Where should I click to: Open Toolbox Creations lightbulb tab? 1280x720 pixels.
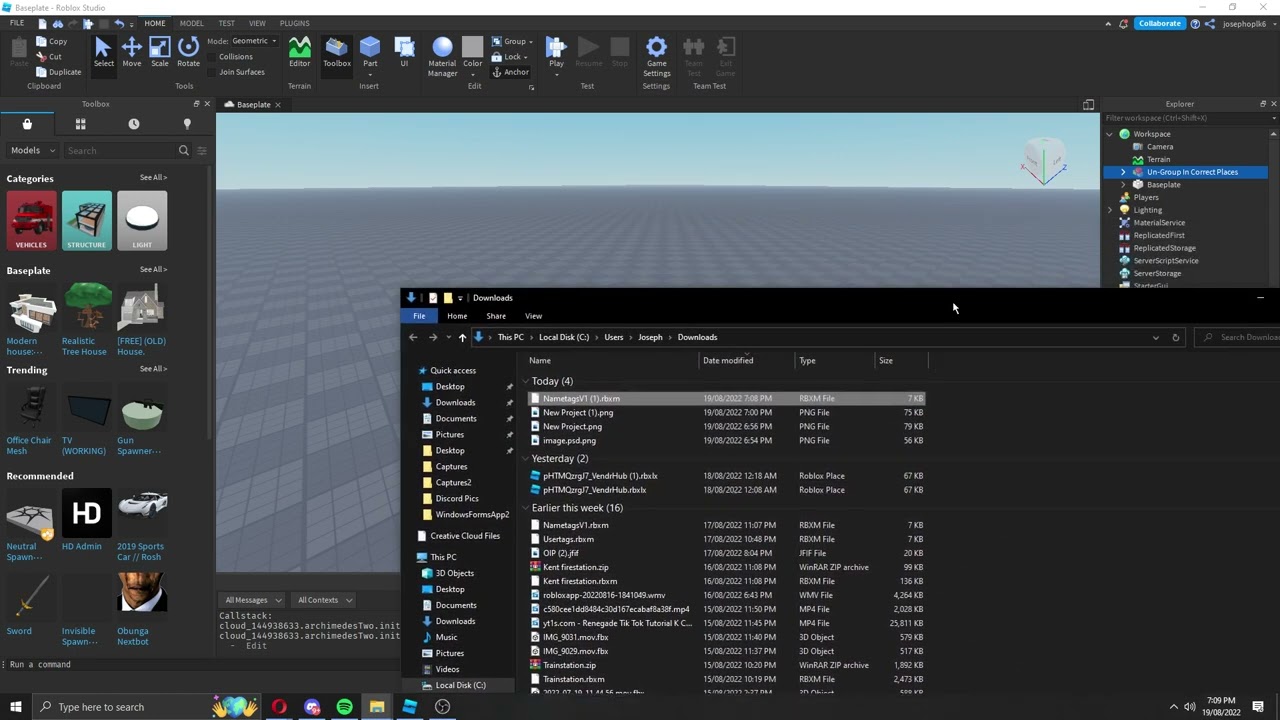pos(187,124)
